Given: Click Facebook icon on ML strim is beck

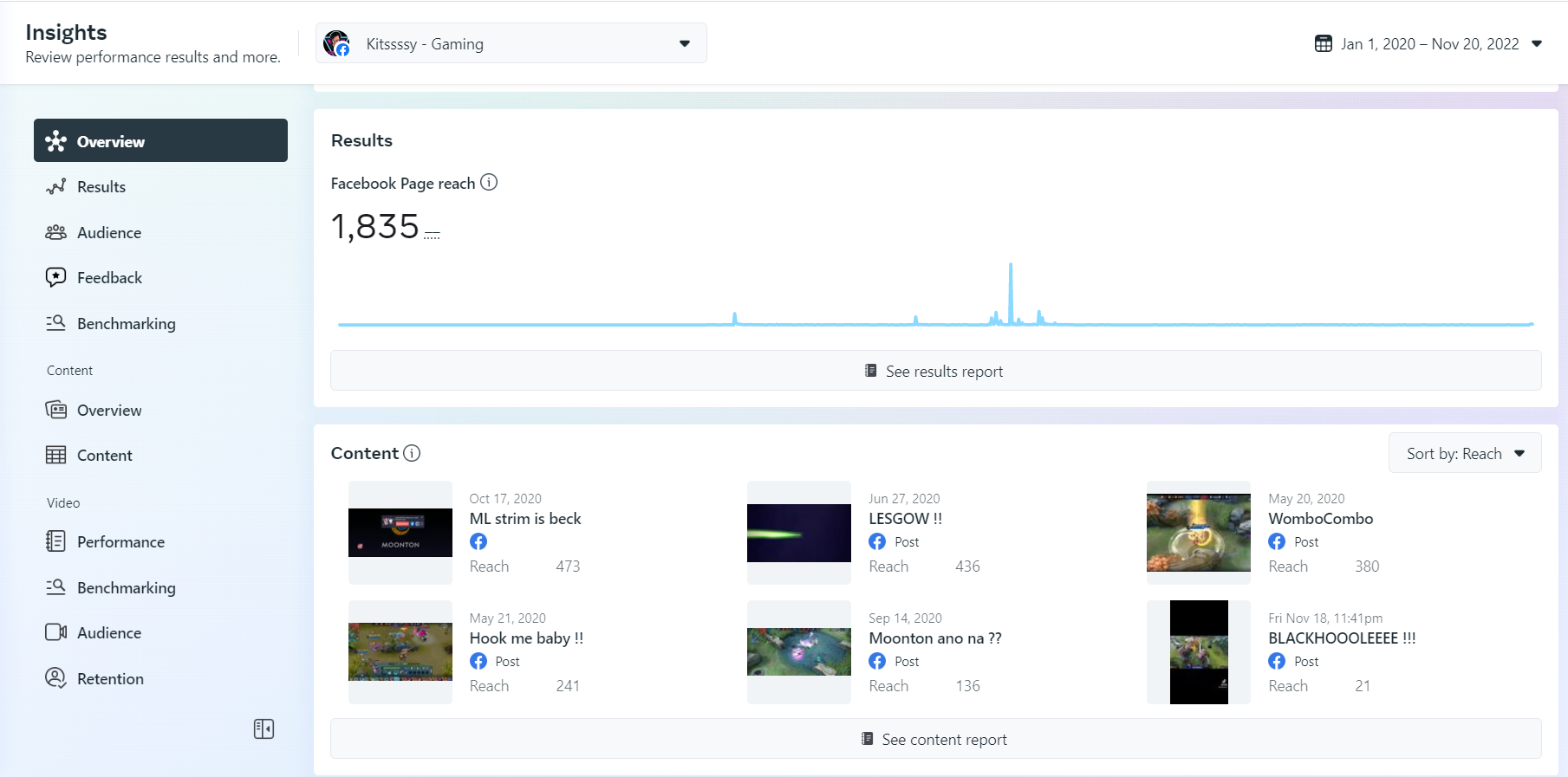Looking at the screenshot, I should [478, 541].
